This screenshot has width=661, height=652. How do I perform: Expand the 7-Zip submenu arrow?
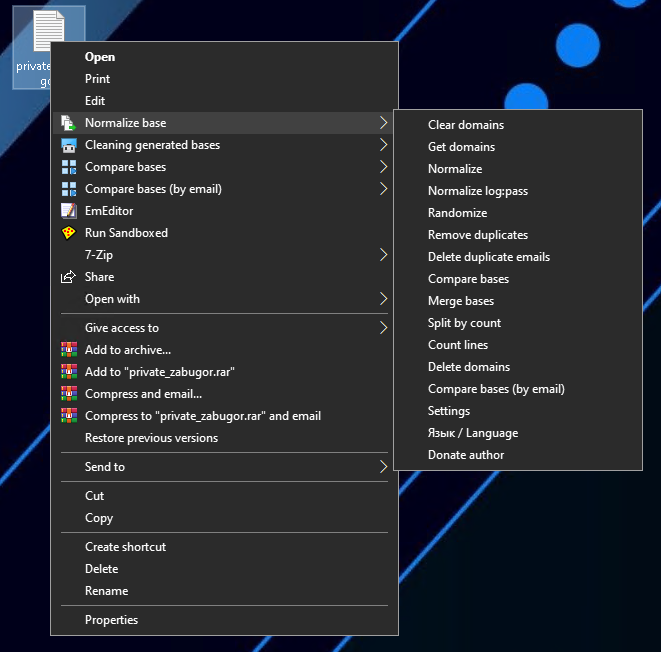(x=383, y=255)
